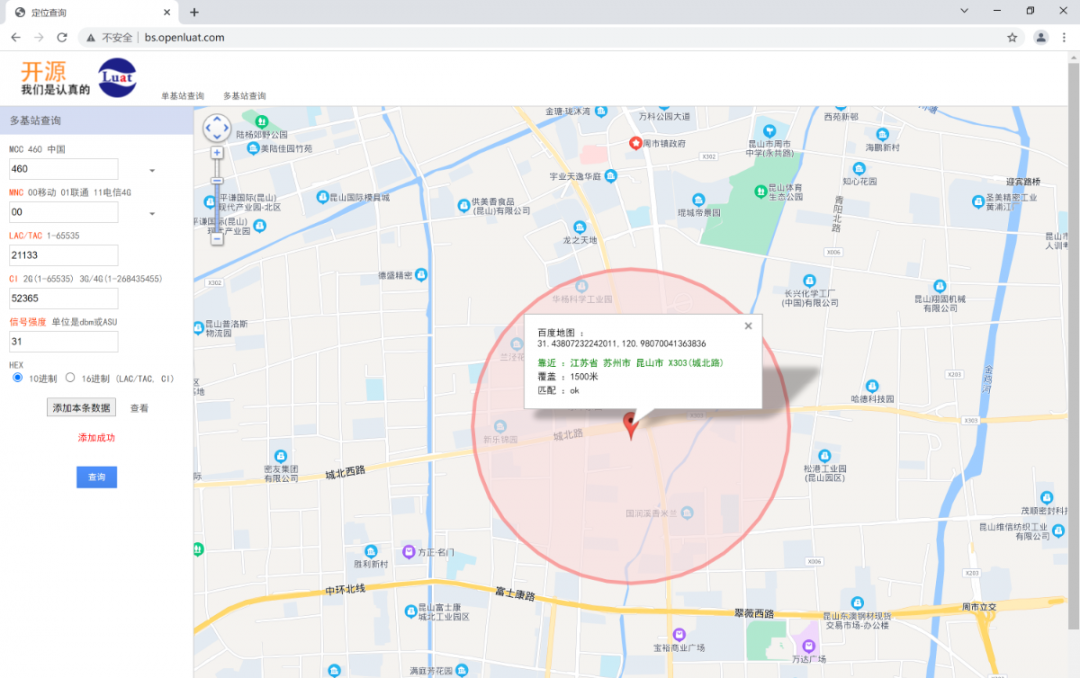This screenshot has height=678, width=1080.
Task: Click the coordinates text in popup
Action: 621,343
